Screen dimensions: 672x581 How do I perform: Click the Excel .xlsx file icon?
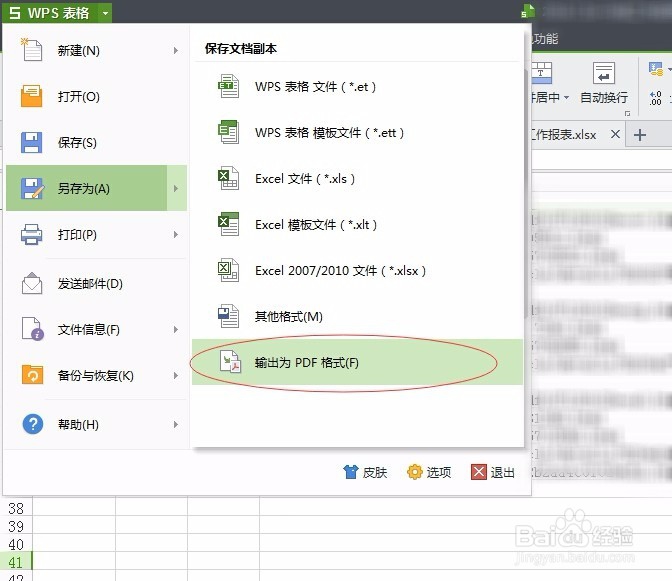coord(228,270)
